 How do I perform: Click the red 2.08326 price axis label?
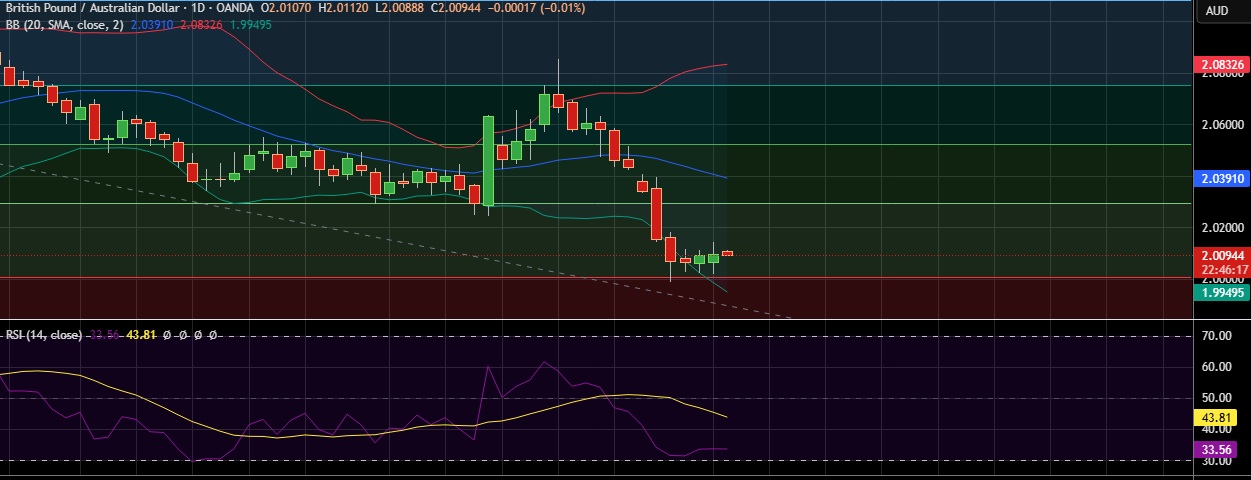pos(1223,66)
